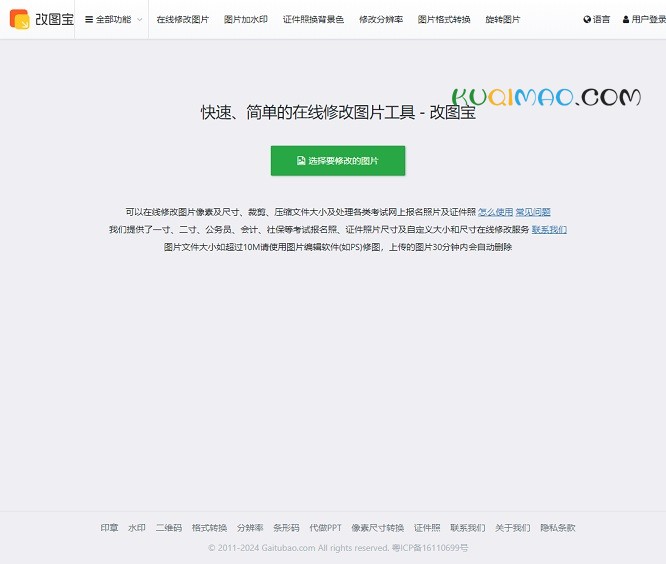
Task: Expand the 全部功能 dropdown chevron
Action: 140,20
